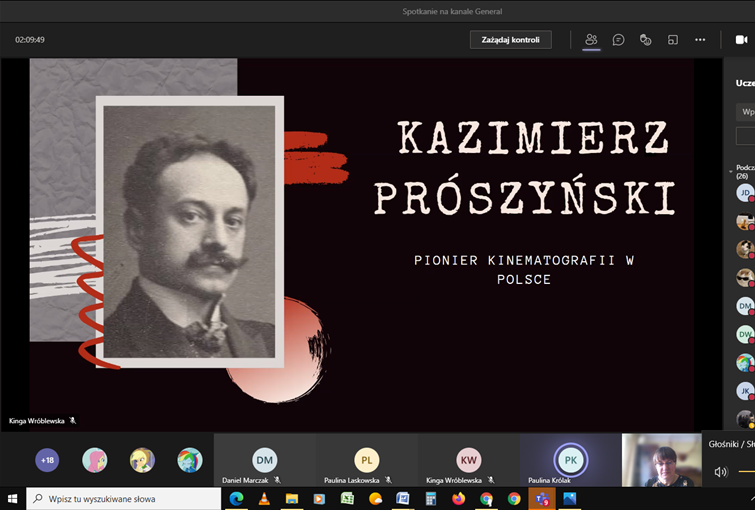Open Calculator from the taskbar
This screenshot has width=755, height=515.
(x=430, y=499)
